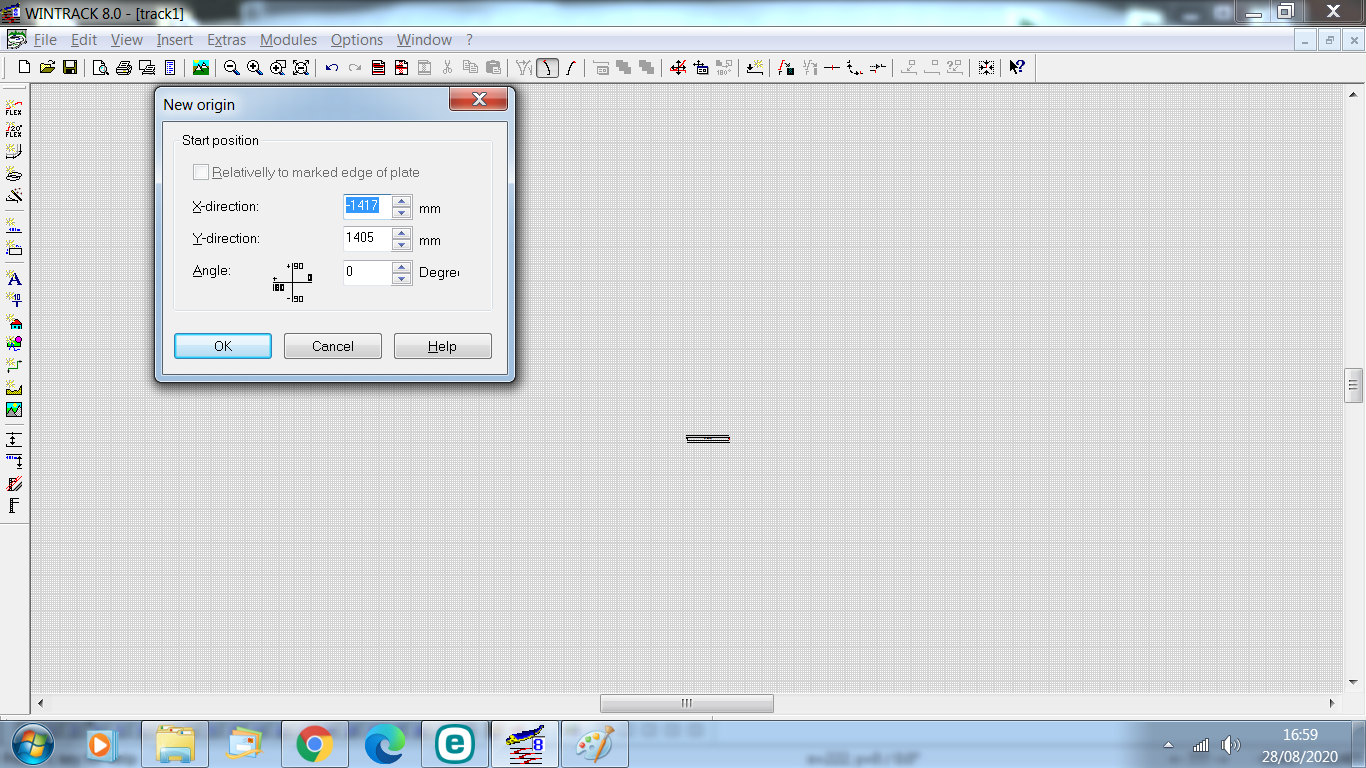Open the ? help menu
Image resolution: width=1366 pixels, height=768 pixels.
pos(469,40)
